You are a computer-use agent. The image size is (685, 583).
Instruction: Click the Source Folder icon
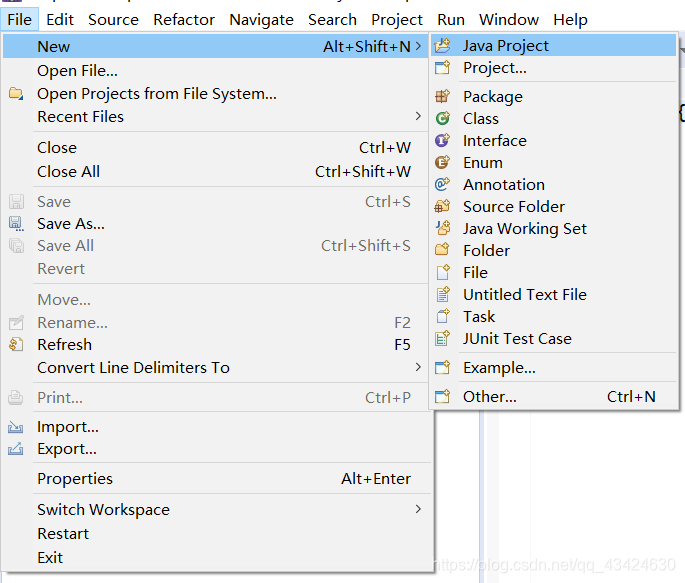443,206
